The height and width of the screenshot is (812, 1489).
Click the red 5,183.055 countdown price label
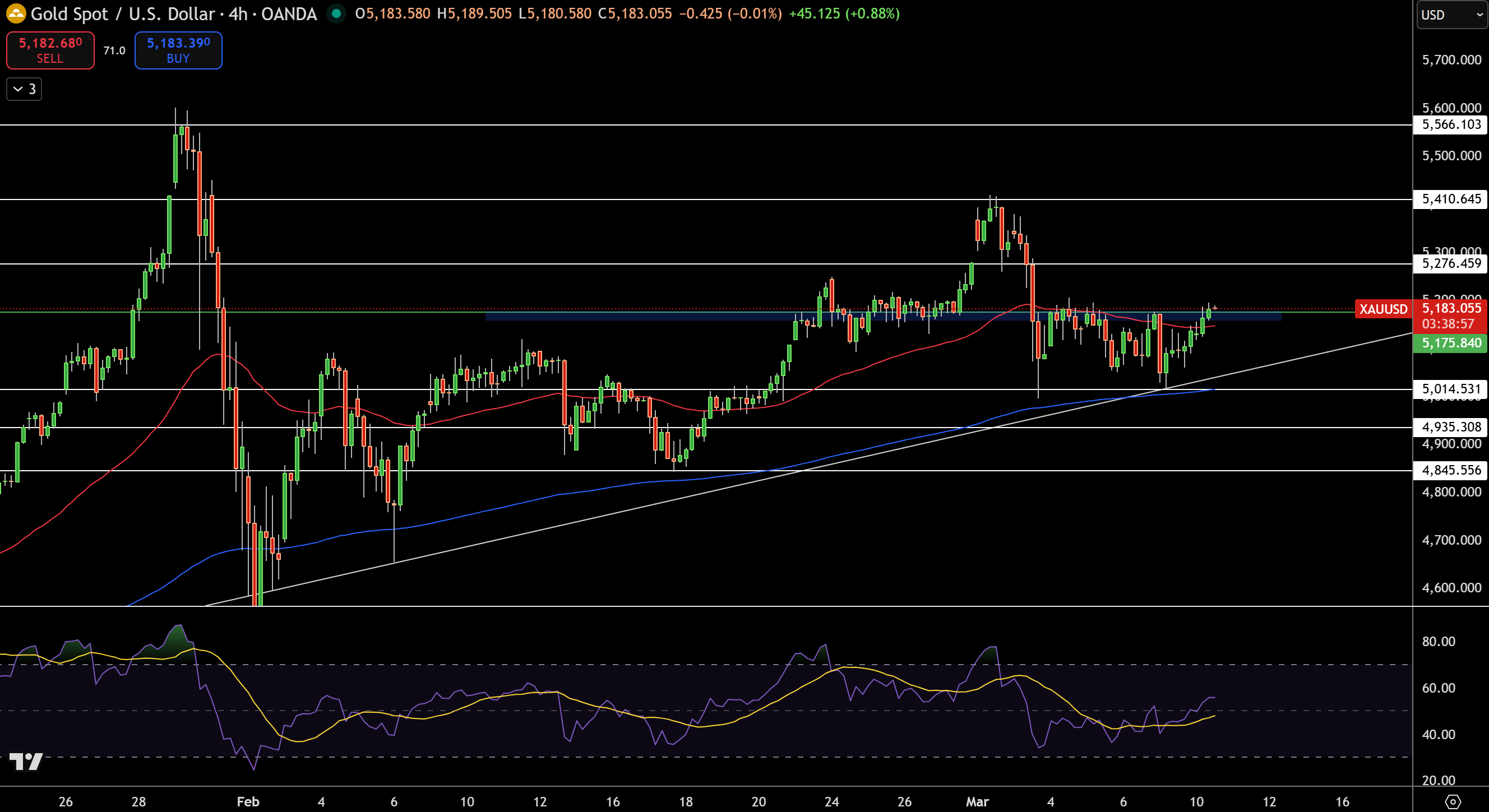pyautogui.click(x=1450, y=315)
